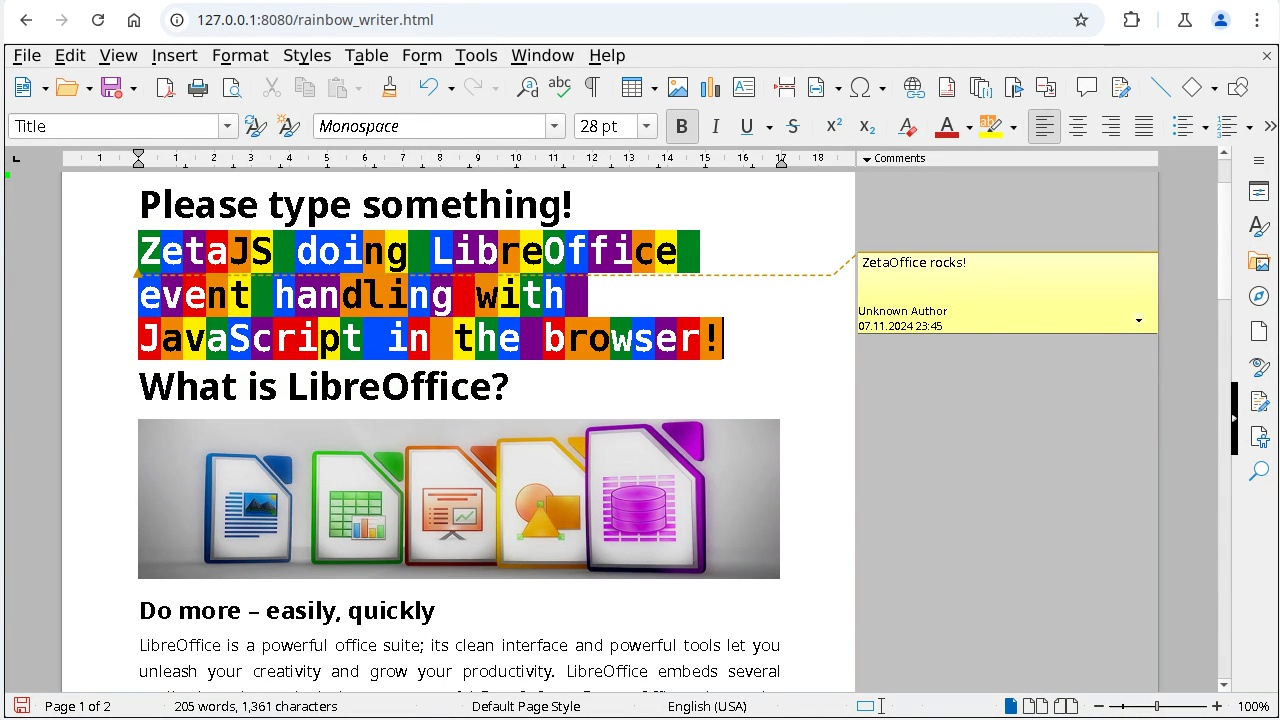Click English (USA) language status
The image size is (1280, 720).
pos(707,706)
